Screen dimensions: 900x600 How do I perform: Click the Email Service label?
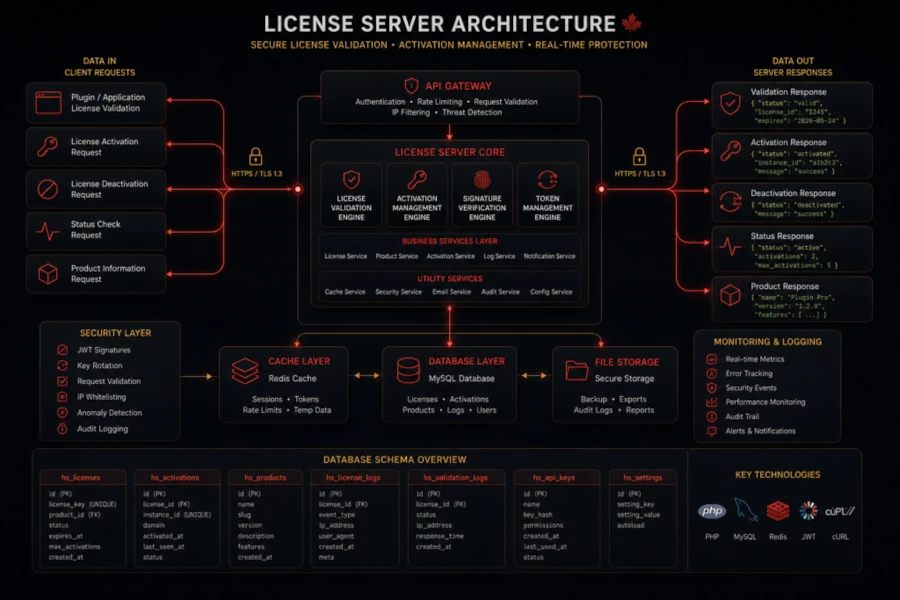(452, 292)
